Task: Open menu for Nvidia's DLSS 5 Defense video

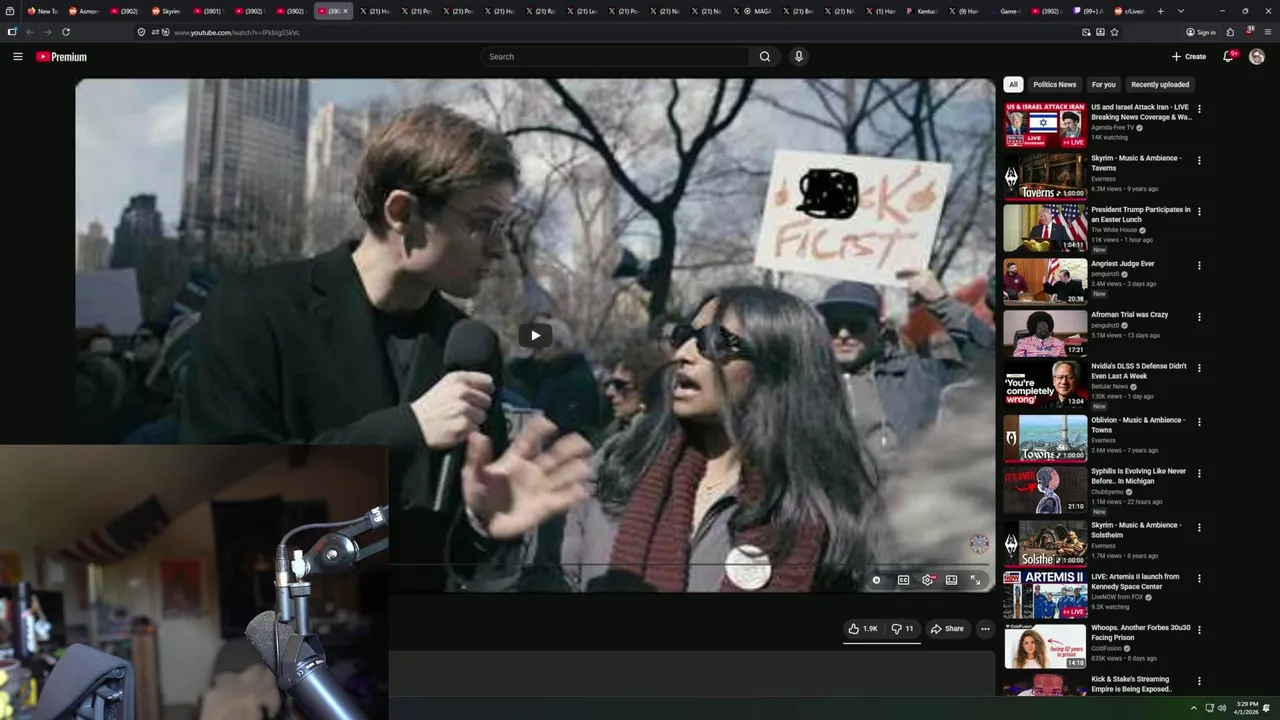Action: (x=1199, y=368)
